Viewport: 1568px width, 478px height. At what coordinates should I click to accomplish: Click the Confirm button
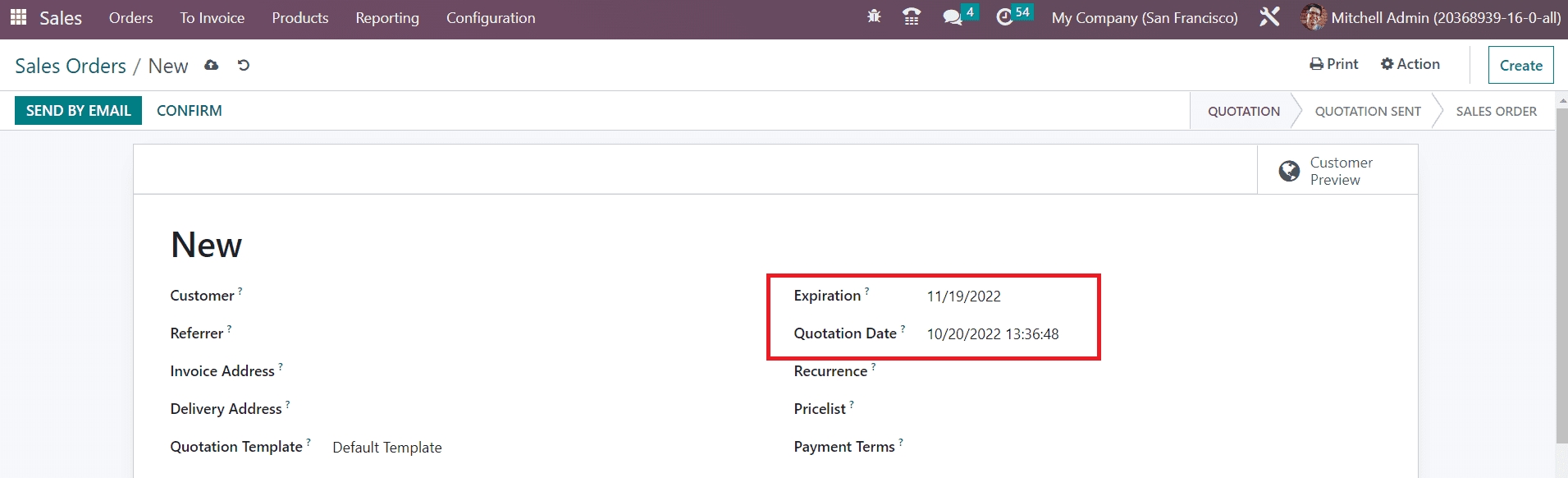click(189, 111)
